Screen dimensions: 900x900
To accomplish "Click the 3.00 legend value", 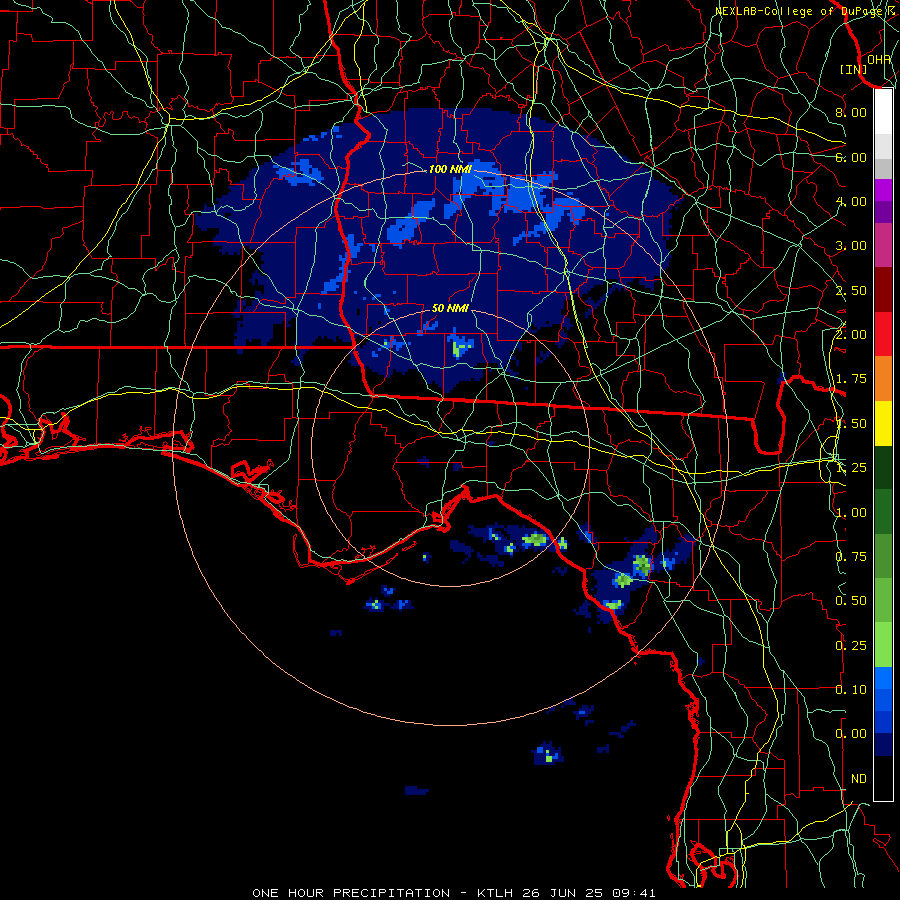I will click(x=851, y=246).
